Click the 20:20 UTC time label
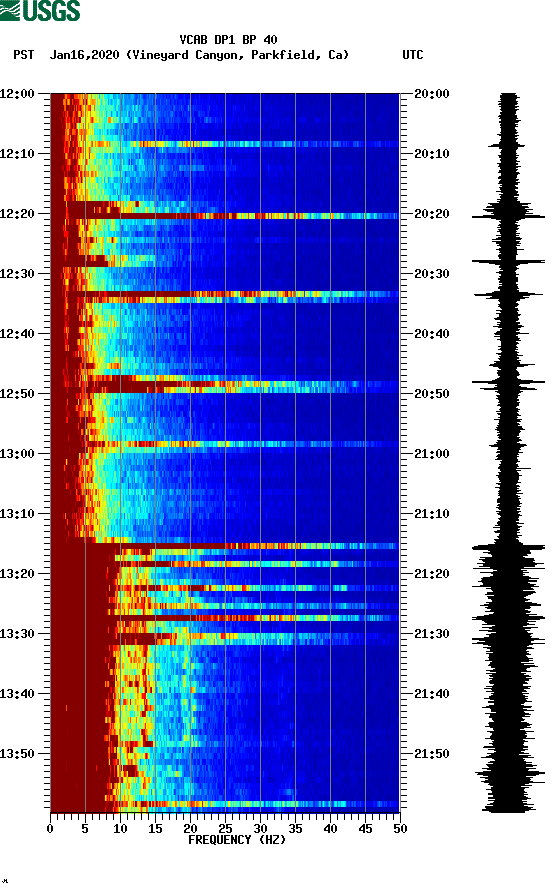552x892 pixels. tap(431, 214)
